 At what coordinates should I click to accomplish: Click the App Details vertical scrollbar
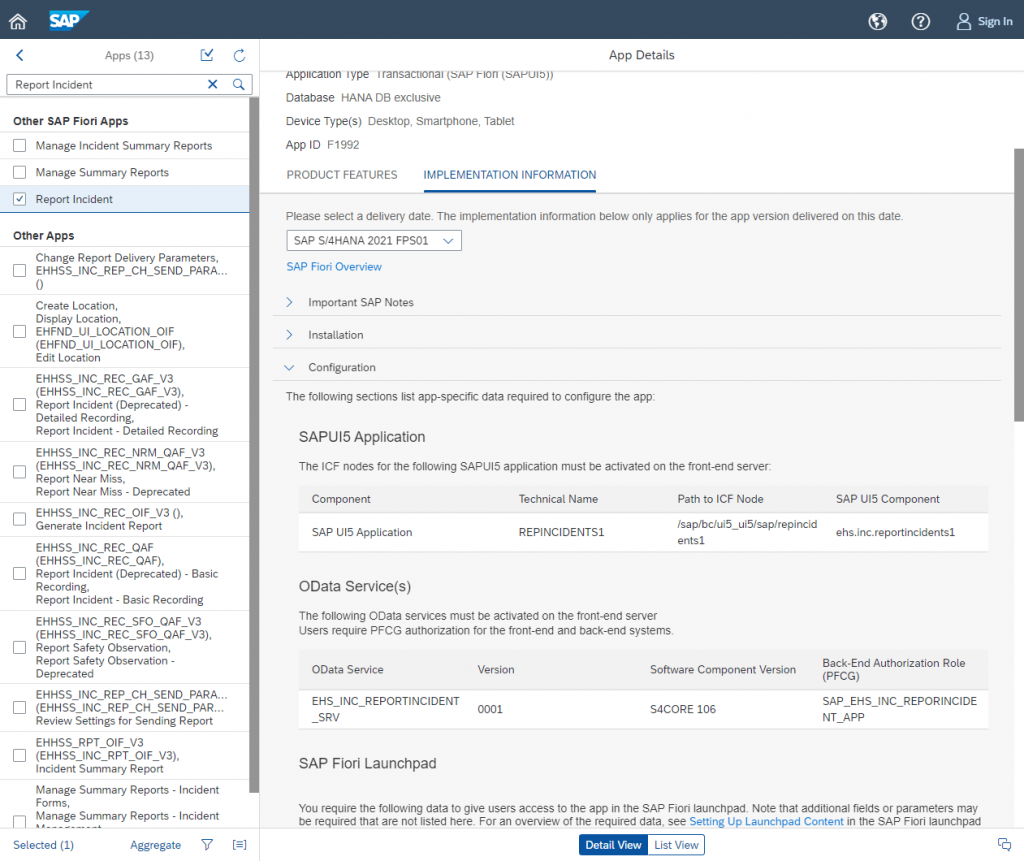pyautogui.click(x=1019, y=285)
